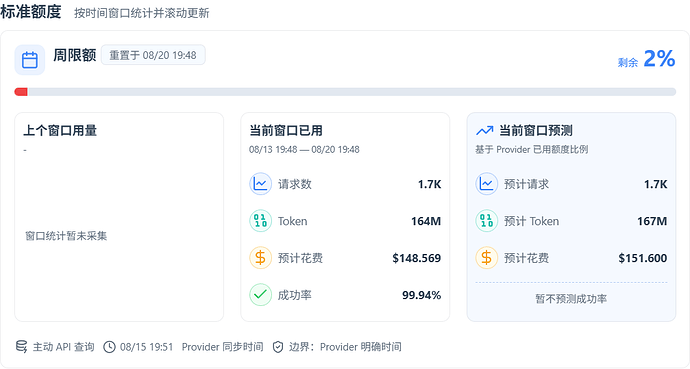Click the 标准额度 heading
Screen dimensions: 690x369
pos(30,12)
